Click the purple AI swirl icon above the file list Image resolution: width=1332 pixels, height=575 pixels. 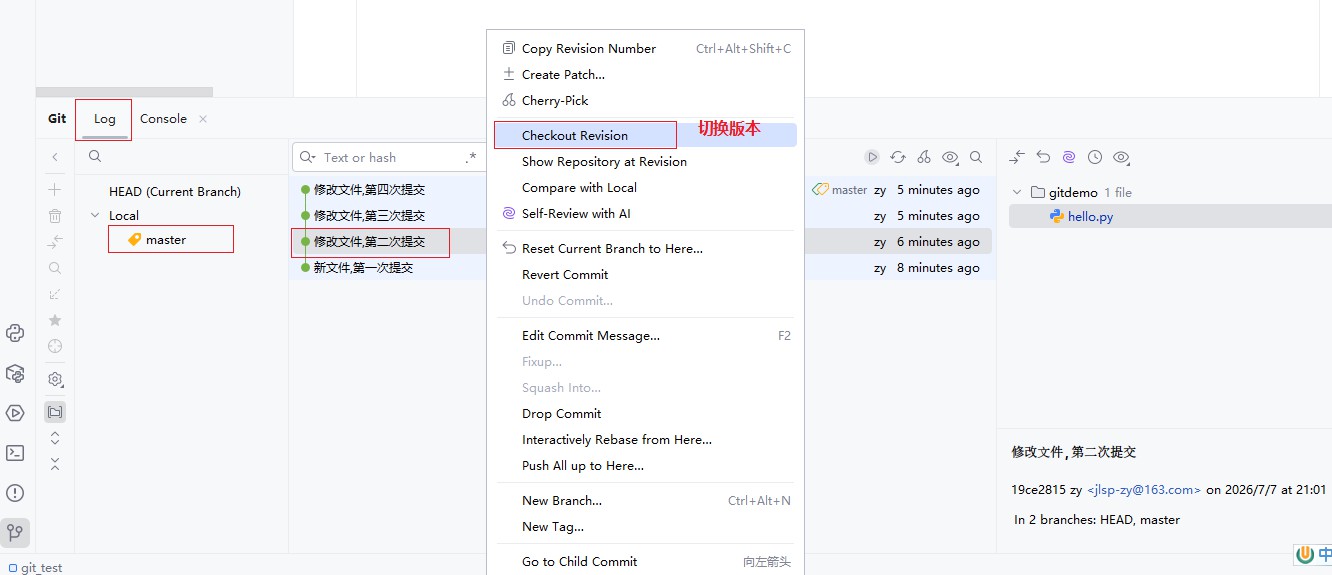click(x=1069, y=157)
